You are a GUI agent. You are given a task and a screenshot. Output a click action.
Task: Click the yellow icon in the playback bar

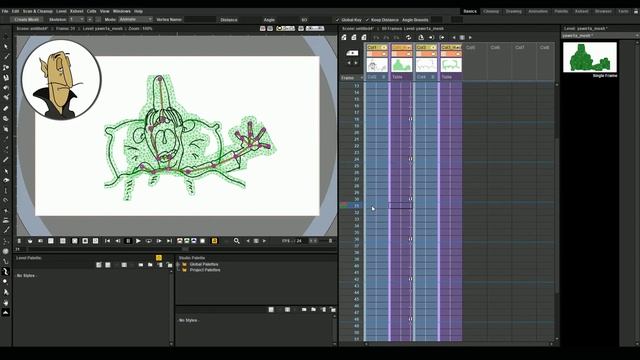tap(214, 241)
